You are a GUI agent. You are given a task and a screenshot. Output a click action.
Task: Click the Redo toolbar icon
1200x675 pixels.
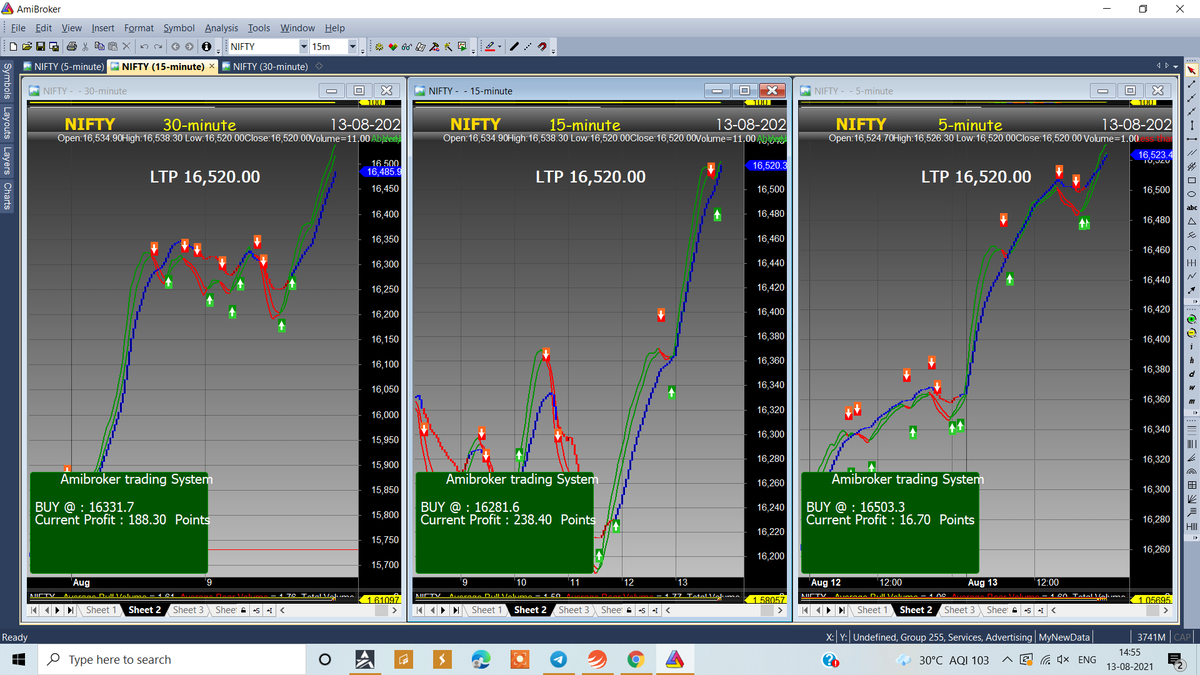(x=158, y=46)
